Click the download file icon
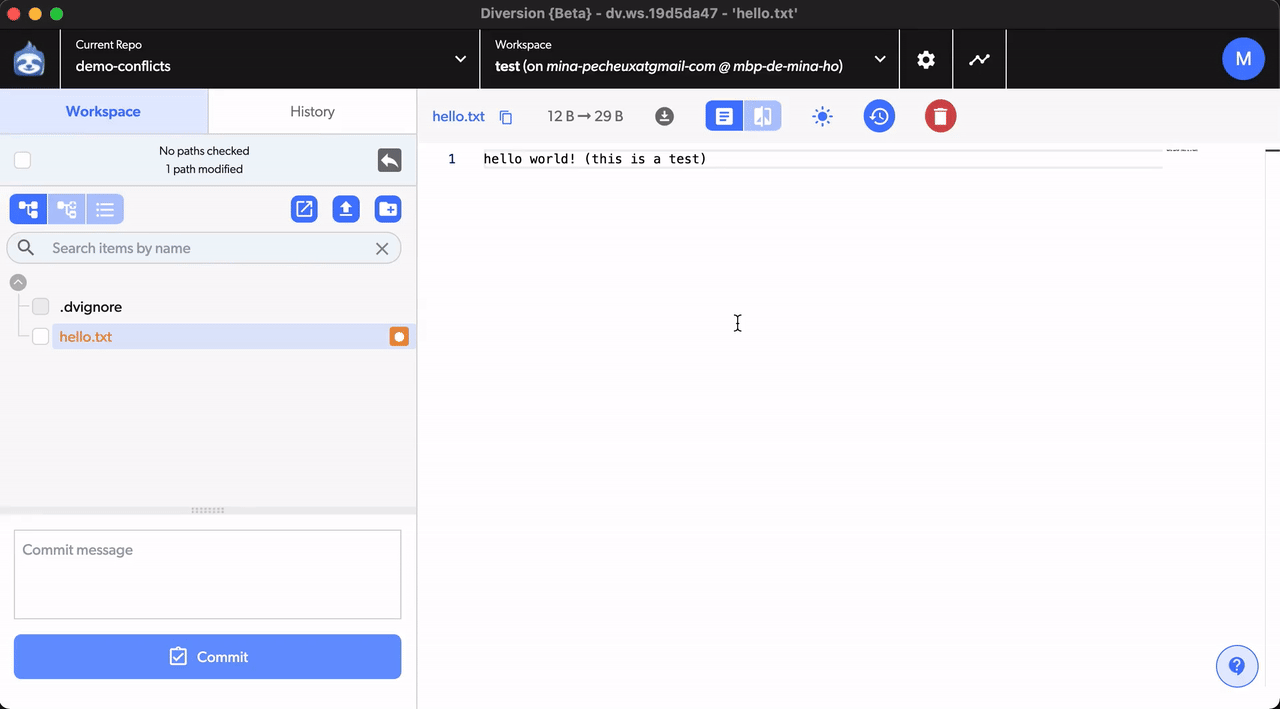 [x=664, y=116]
